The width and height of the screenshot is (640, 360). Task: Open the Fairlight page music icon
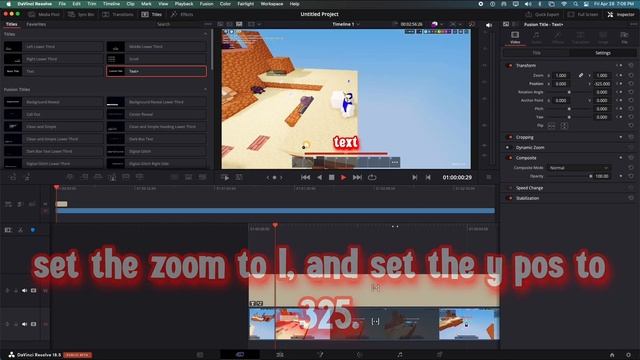tap(400, 355)
